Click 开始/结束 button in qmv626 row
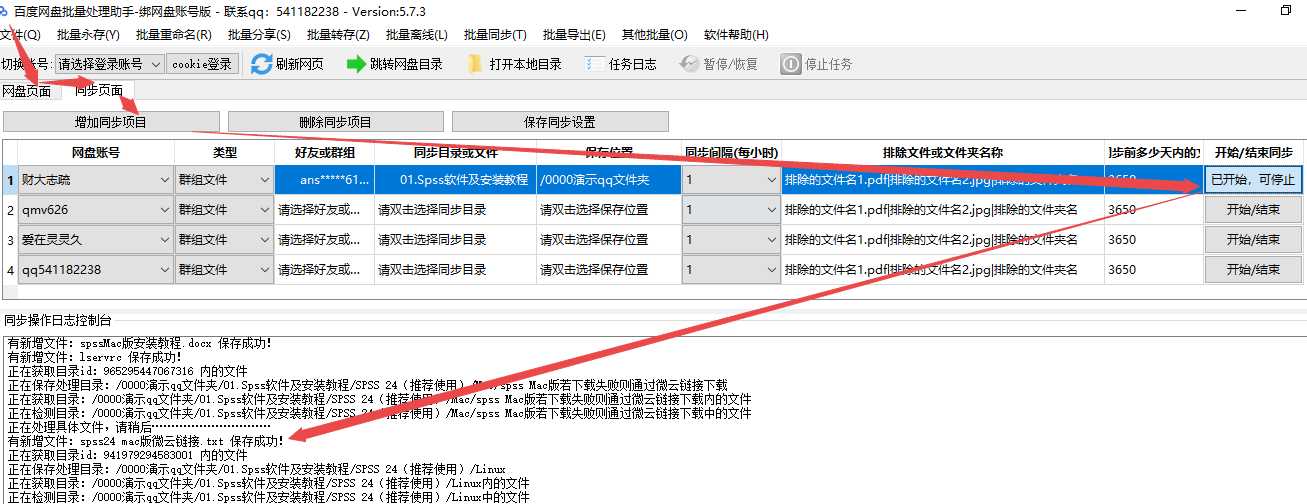Image resolution: width=1307 pixels, height=504 pixels. coord(1253,210)
